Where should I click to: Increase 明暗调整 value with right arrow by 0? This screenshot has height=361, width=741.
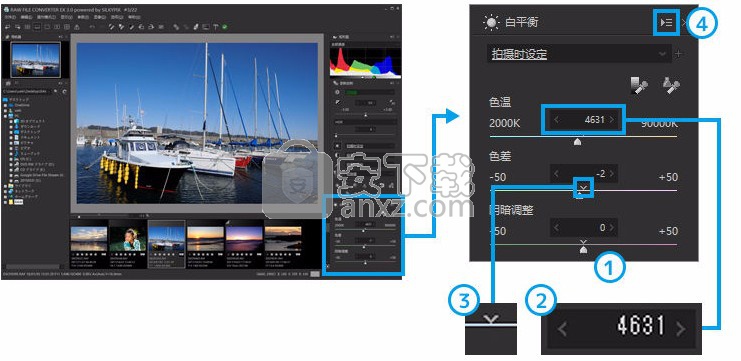(612, 228)
